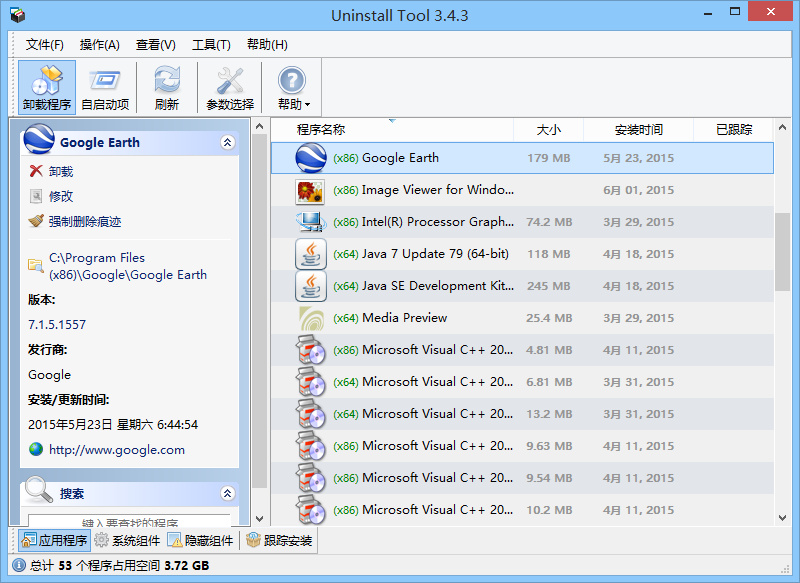Viewport: 800px width, 583px height.
Task: Click the "6月 01, 2015" date cell
Action: click(x=638, y=190)
